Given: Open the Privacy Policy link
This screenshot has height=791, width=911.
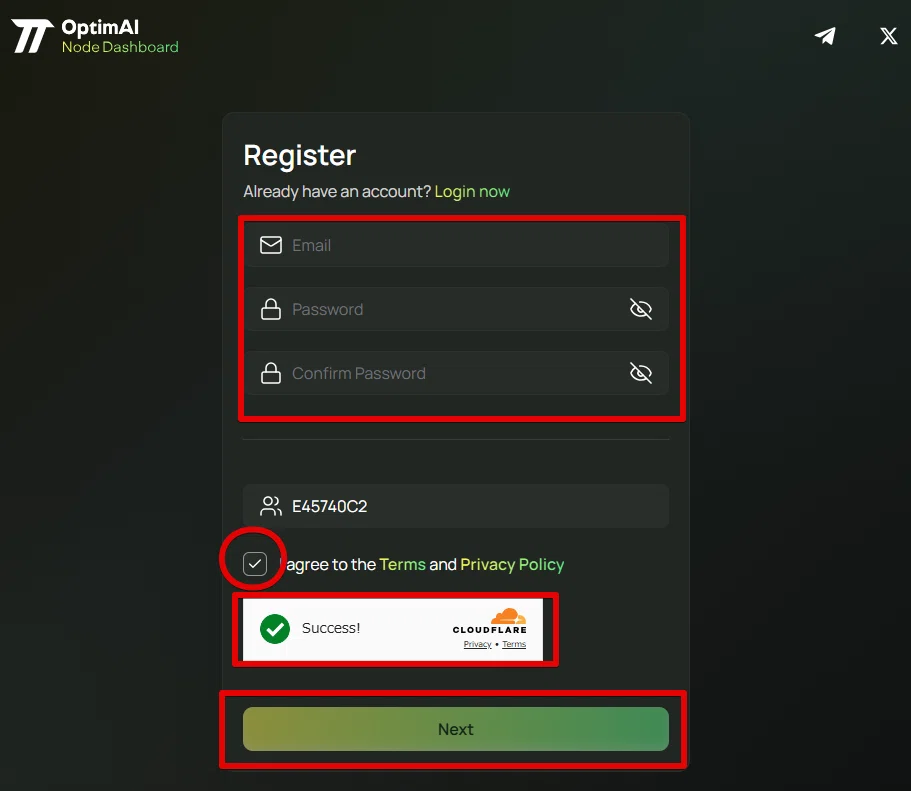Looking at the screenshot, I should [512, 565].
